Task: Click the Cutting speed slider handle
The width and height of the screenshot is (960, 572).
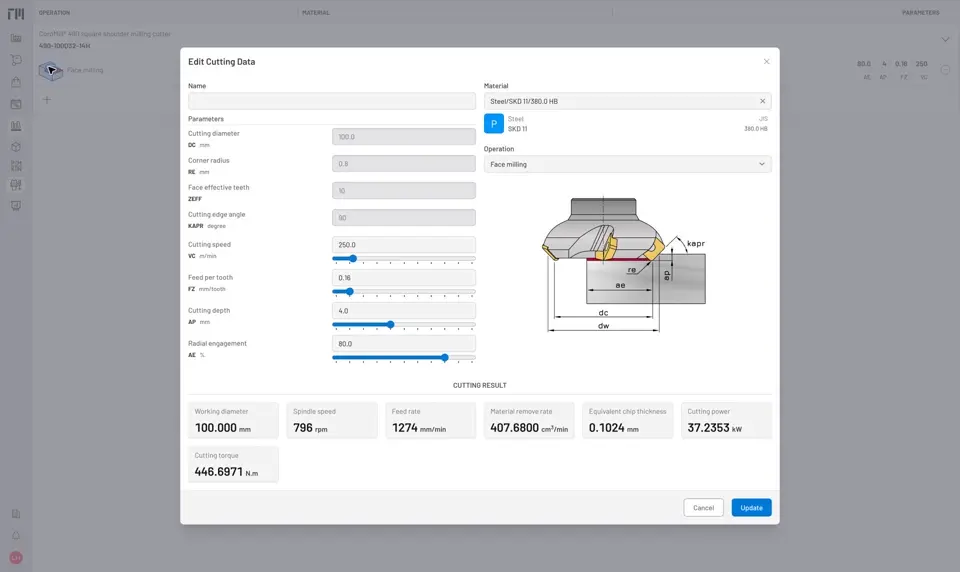Action: pos(353,258)
